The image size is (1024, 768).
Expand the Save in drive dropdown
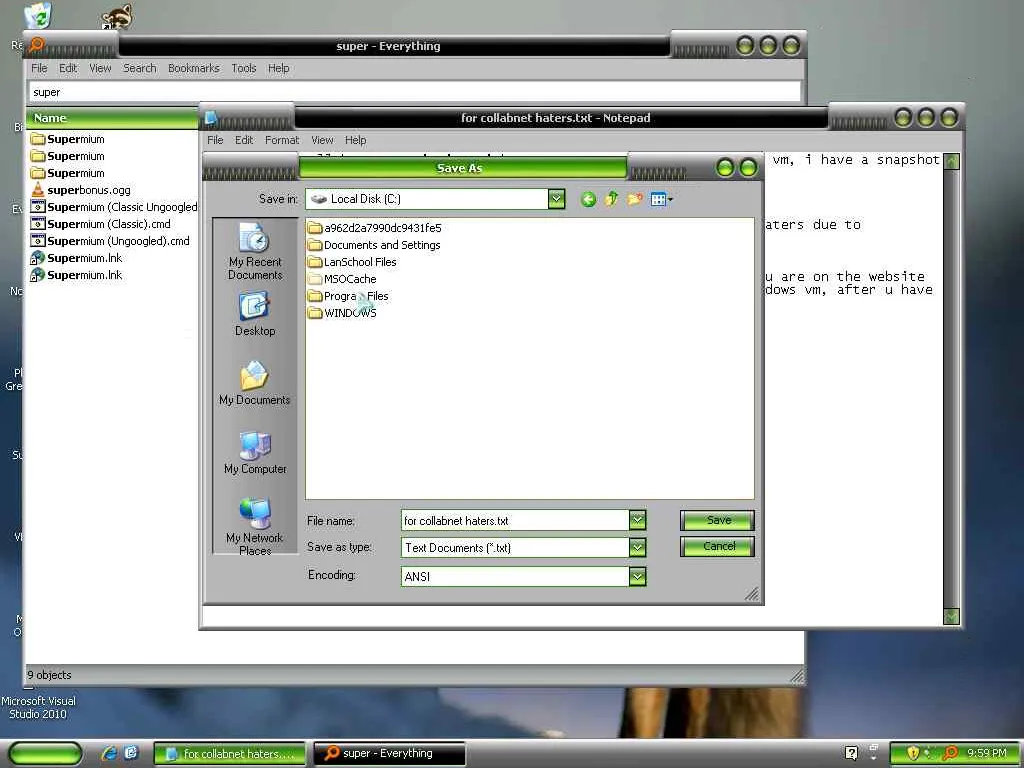556,199
